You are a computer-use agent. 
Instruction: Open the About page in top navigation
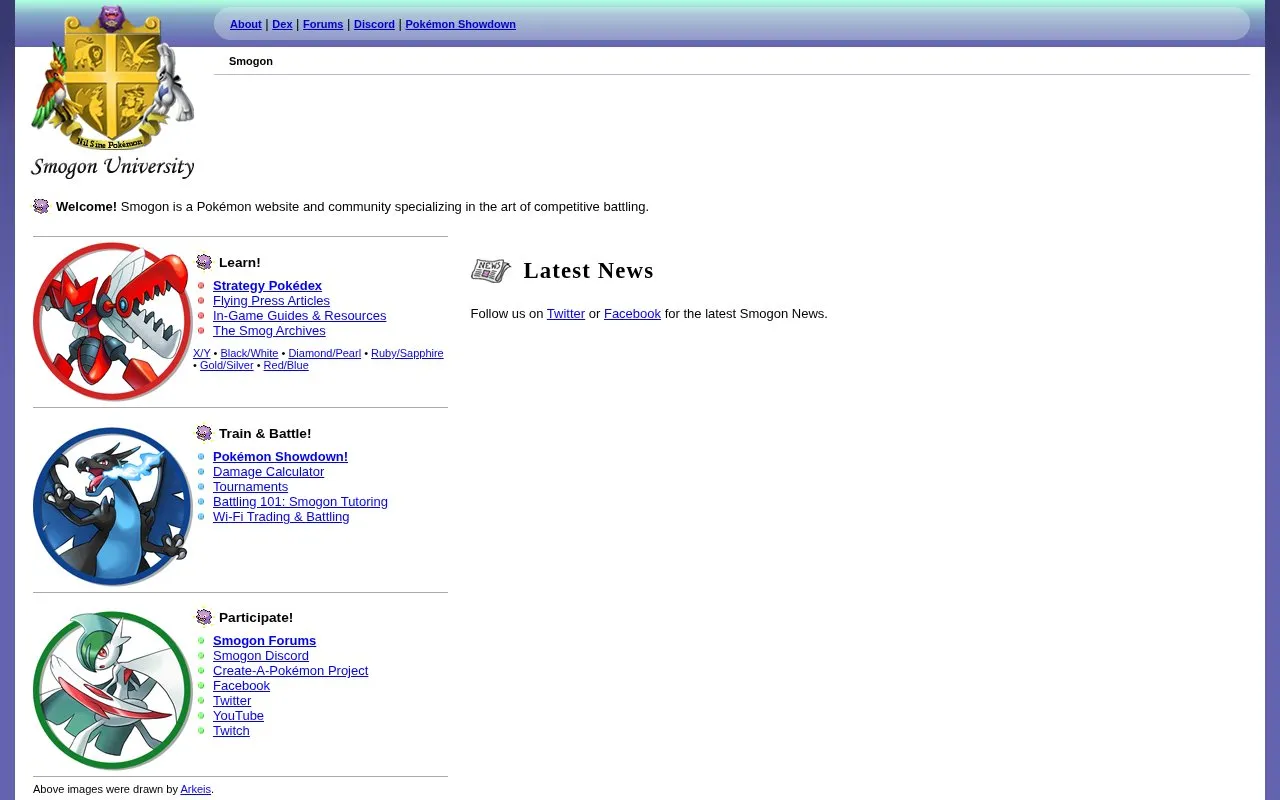click(246, 24)
